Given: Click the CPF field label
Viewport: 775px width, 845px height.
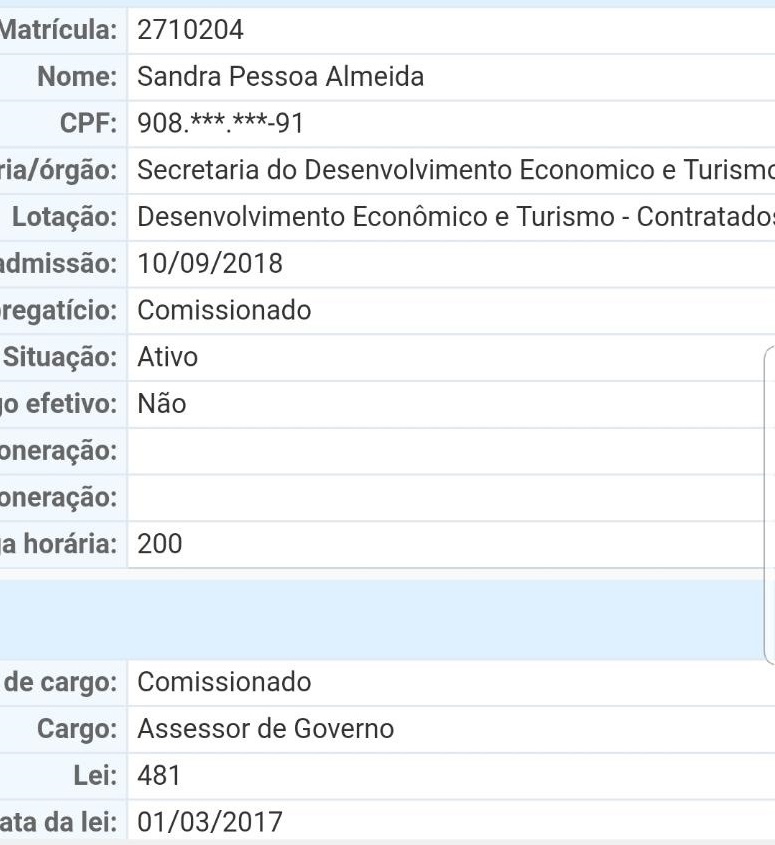Looking at the screenshot, I should point(89,124).
